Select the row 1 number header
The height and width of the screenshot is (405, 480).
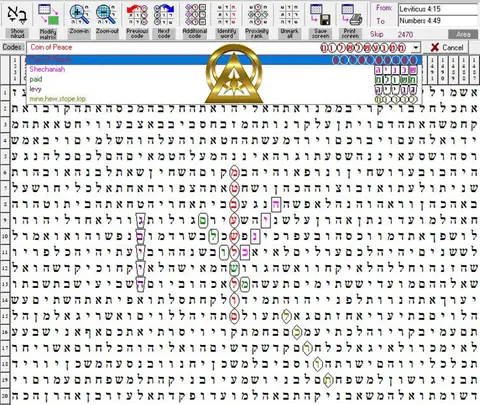[x=5, y=93]
